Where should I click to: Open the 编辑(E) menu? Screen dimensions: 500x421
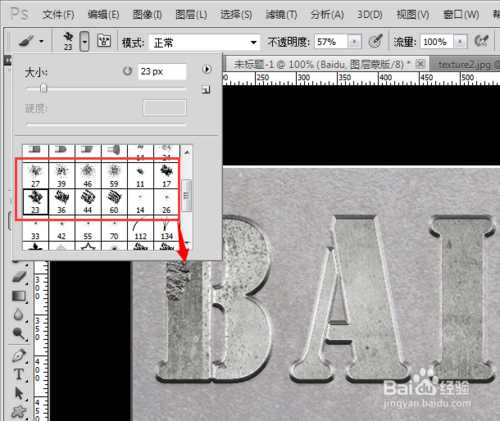pos(103,14)
